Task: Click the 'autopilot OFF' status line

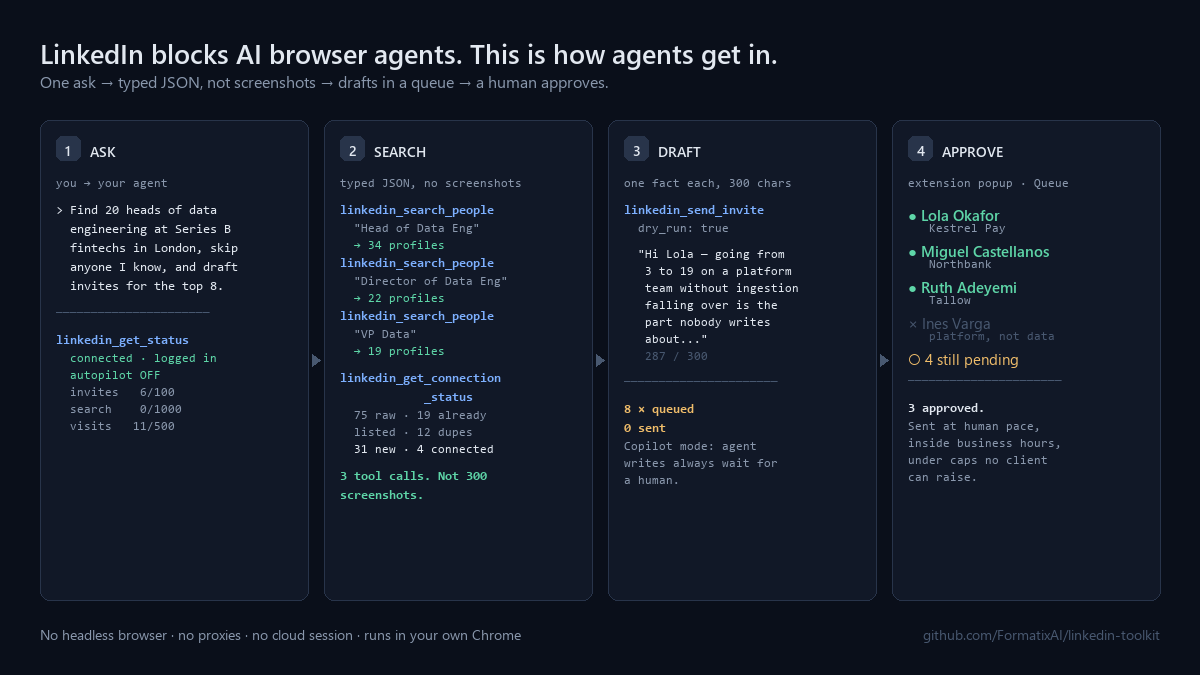Action: [x=115, y=375]
